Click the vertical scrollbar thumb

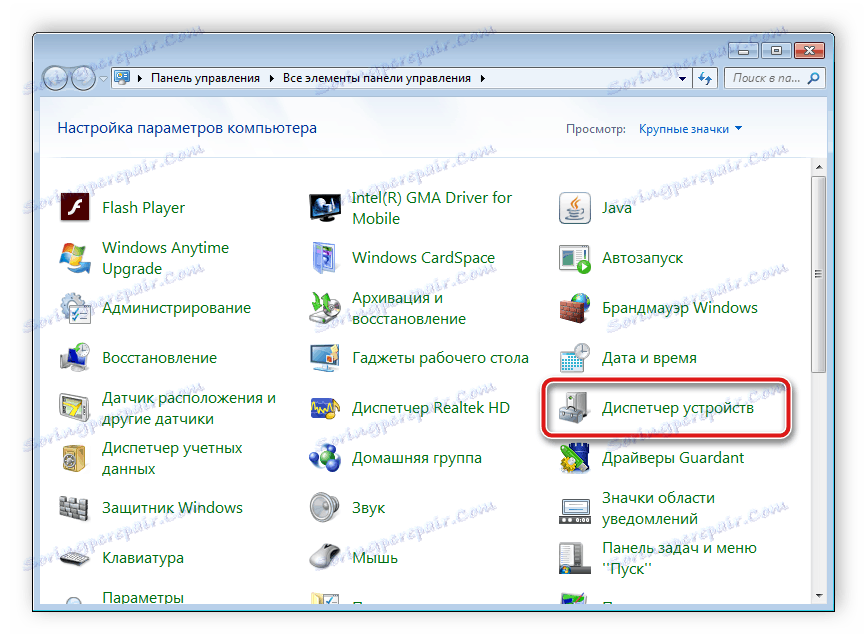(x=819, y=274)
